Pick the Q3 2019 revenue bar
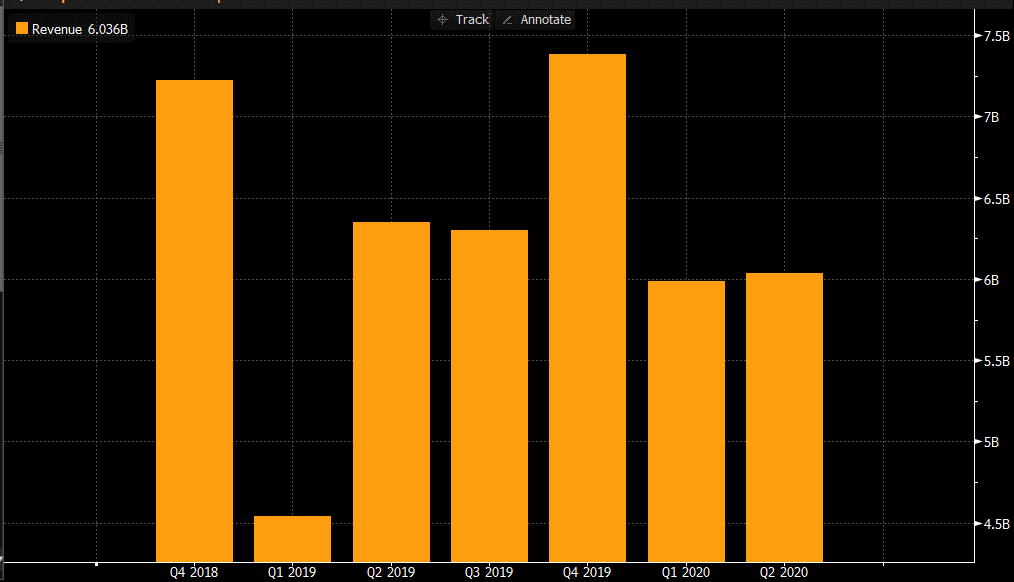The width and height of the screenshot is (1014, 582). 489,395
